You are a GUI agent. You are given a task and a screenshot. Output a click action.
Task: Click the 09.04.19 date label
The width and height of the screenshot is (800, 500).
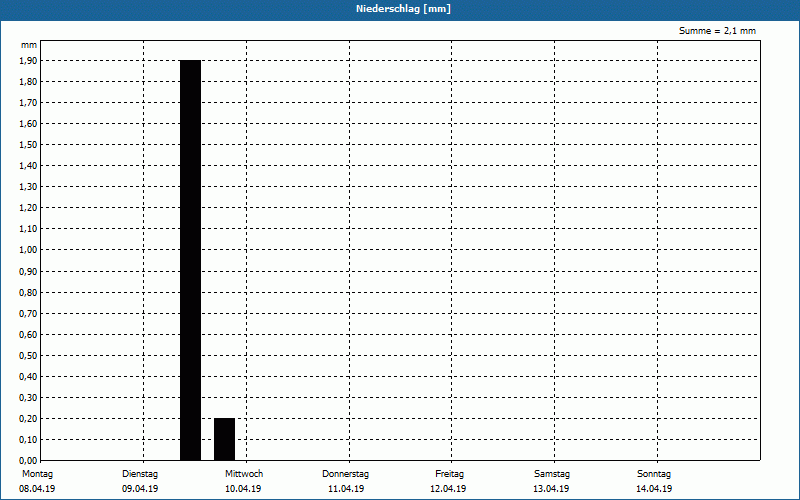[x=140, y=489]
